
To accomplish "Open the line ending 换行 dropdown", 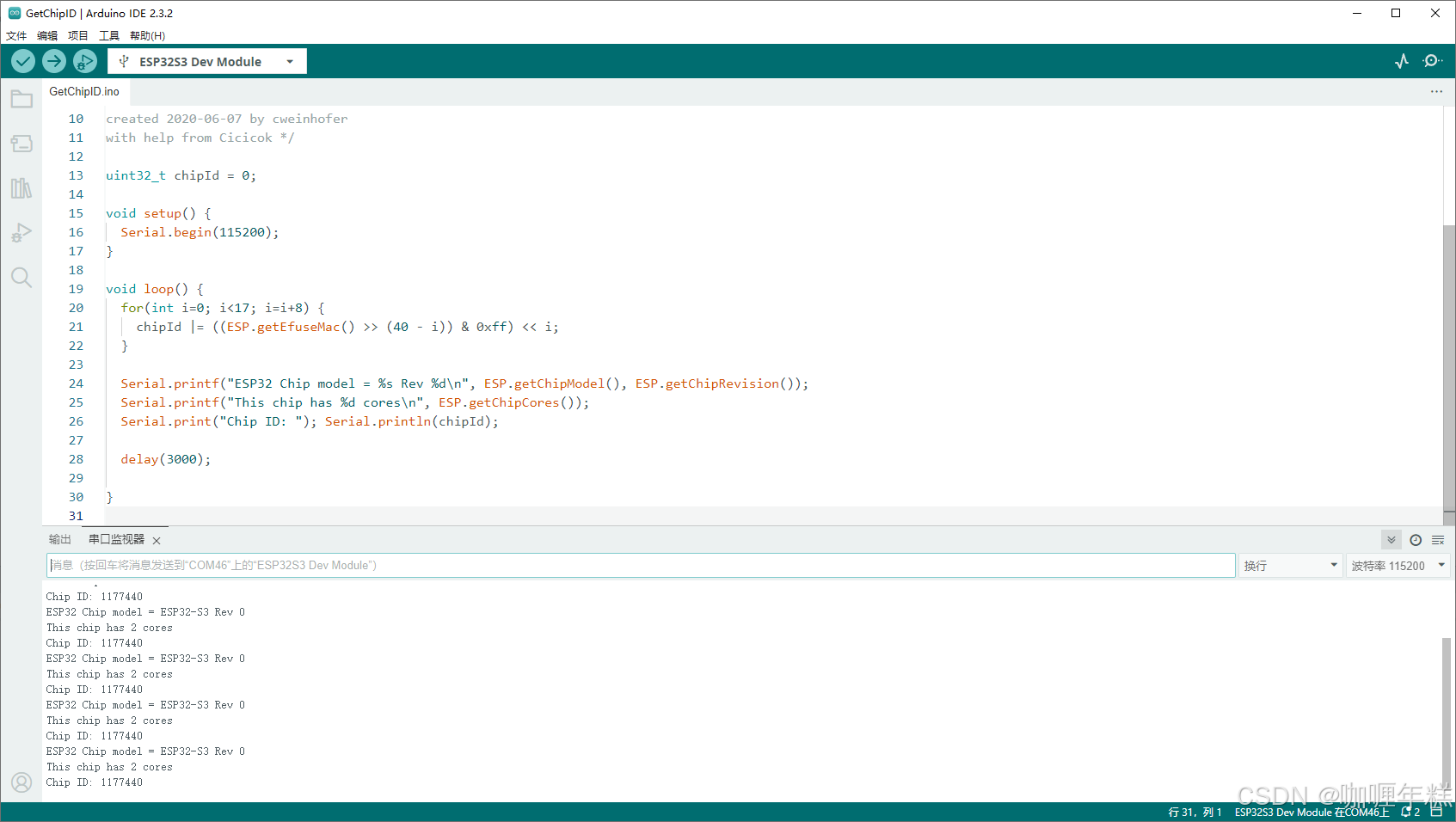I will click(x=1291, y=566).
